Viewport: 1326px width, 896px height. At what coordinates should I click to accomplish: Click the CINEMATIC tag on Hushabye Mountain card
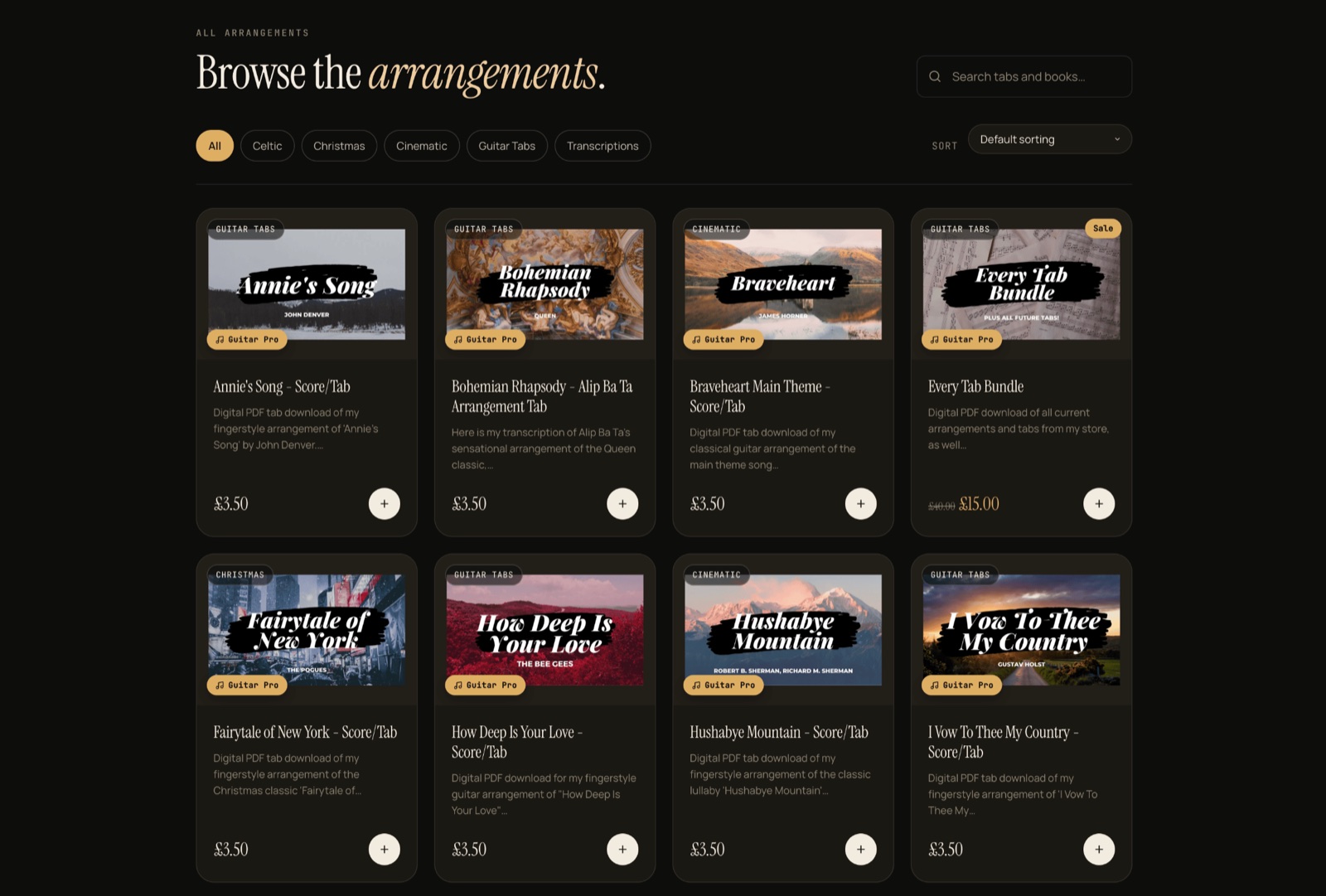pos(717,574)
